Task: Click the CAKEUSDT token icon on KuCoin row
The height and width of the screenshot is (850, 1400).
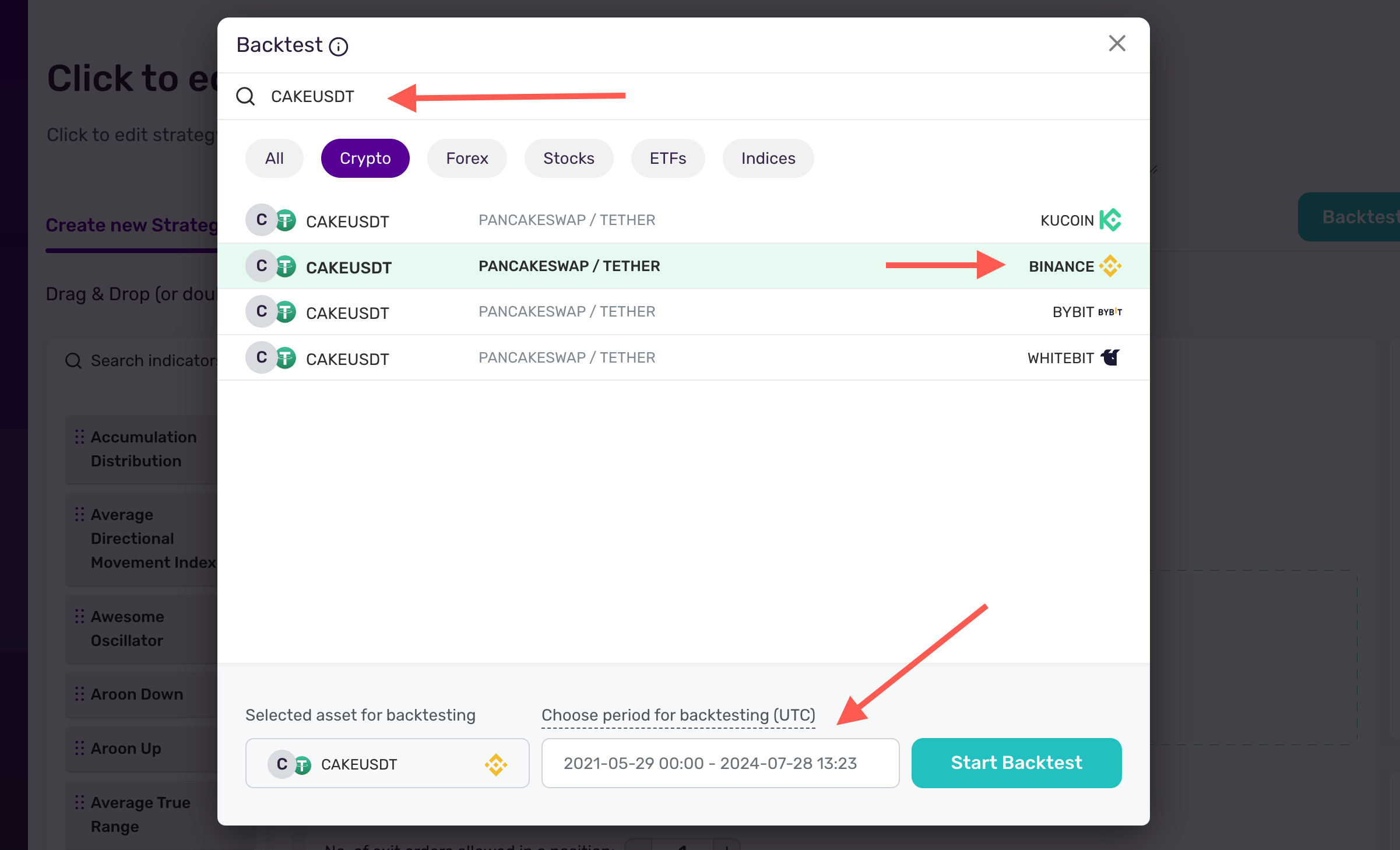Action: [x=271, y=220]
